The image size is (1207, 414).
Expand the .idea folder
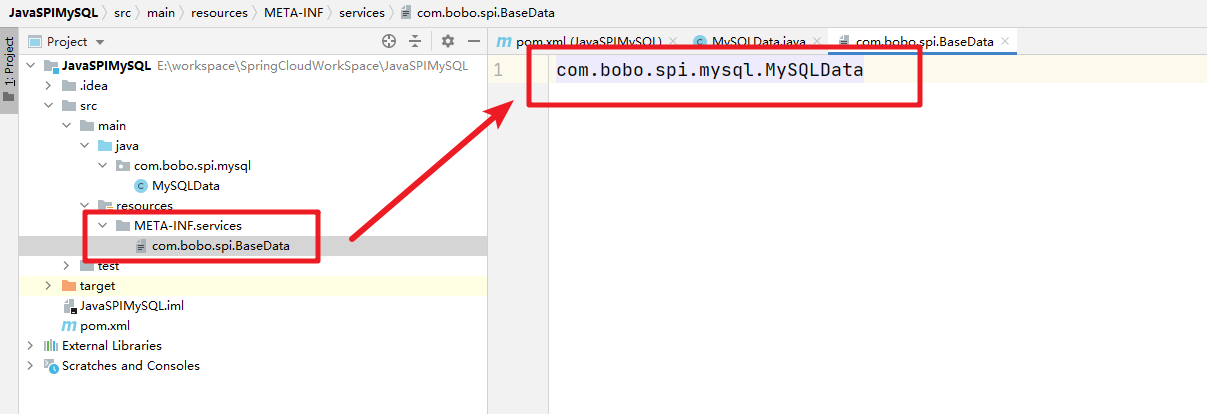48,85
